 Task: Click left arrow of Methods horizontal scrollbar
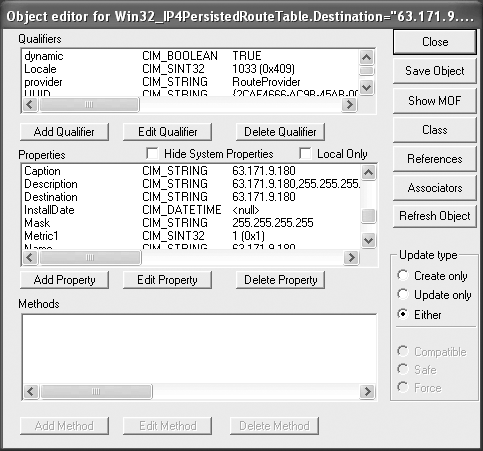(31, 391)
